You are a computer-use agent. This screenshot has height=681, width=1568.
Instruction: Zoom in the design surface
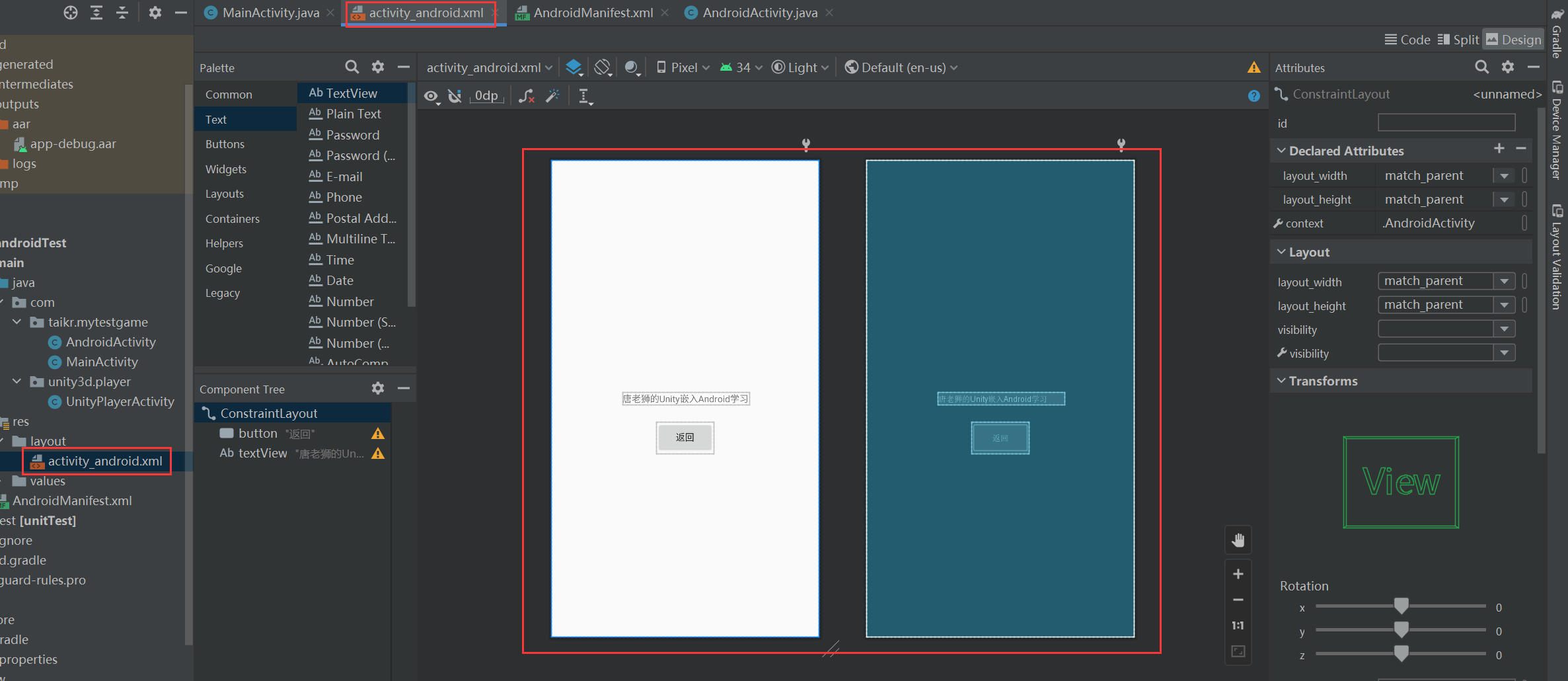[x=1238, y=574]
